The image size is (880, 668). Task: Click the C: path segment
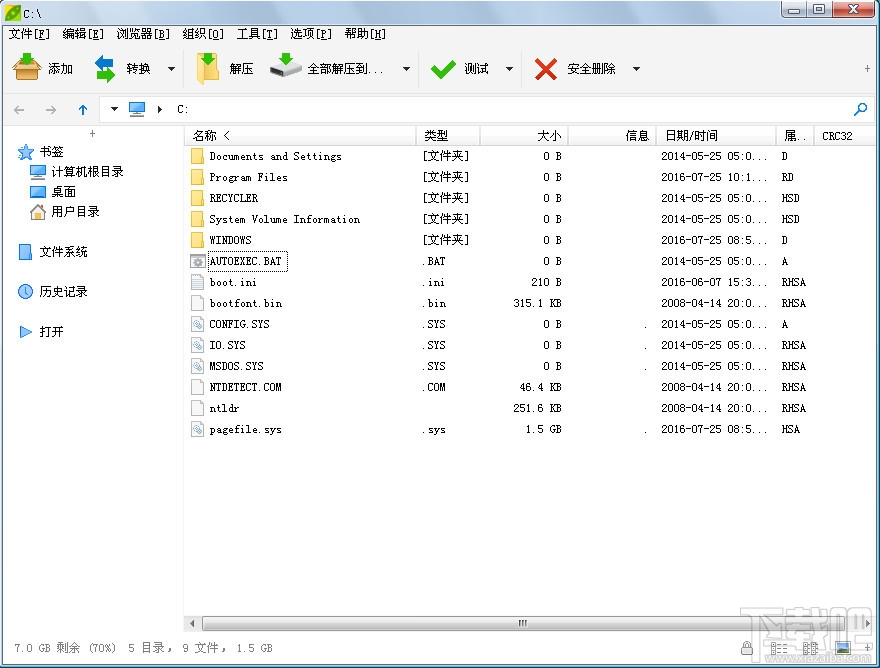182,109
